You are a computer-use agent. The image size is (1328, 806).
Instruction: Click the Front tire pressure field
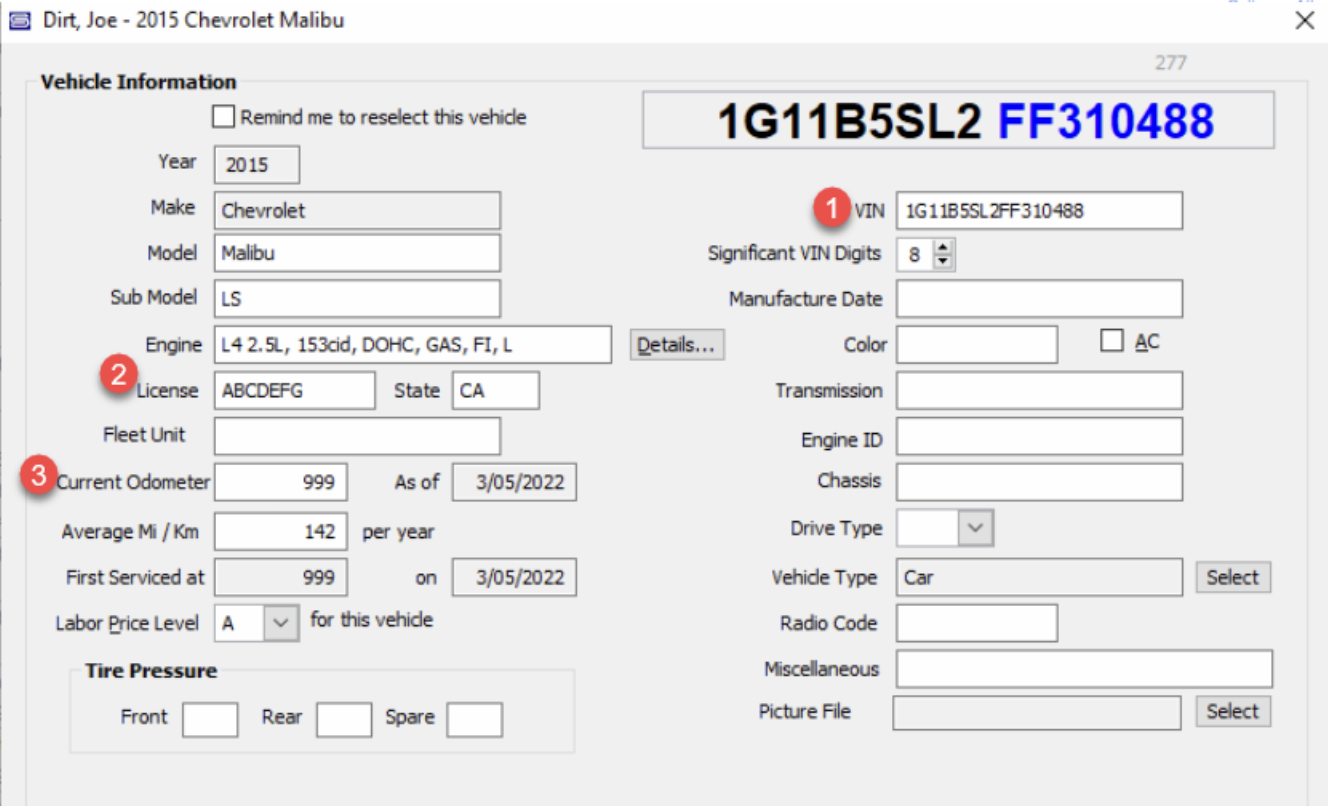click(x=210, y=719)
